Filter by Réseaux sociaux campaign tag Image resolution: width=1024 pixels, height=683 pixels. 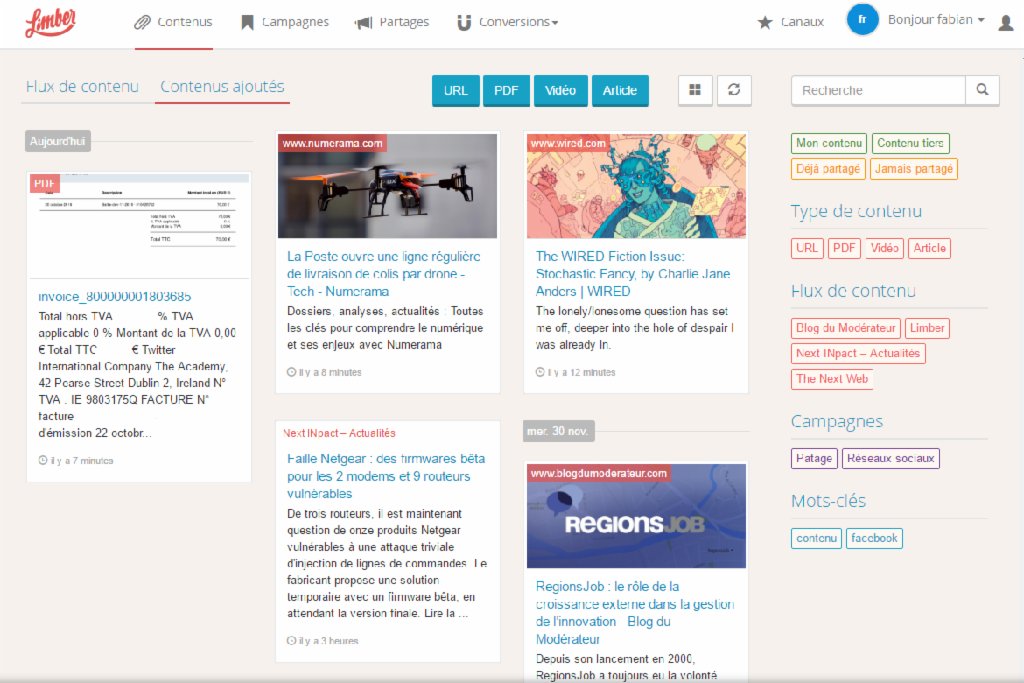pos(891,458)
